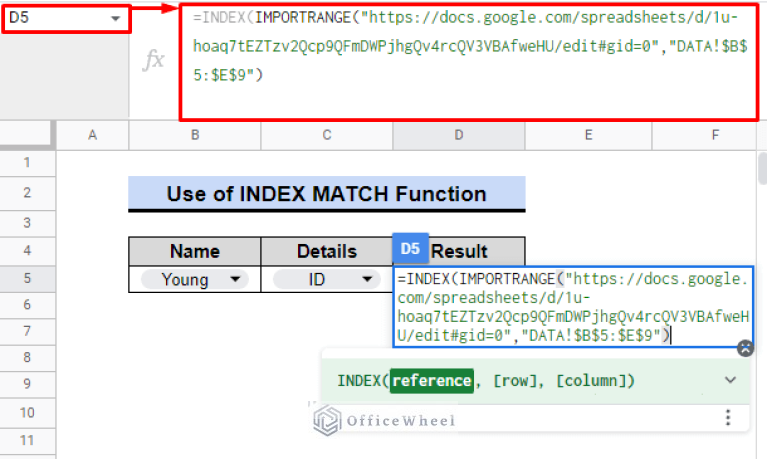Select row 11 header
This screenshot has height=459, width=767.
coord(27,441)
